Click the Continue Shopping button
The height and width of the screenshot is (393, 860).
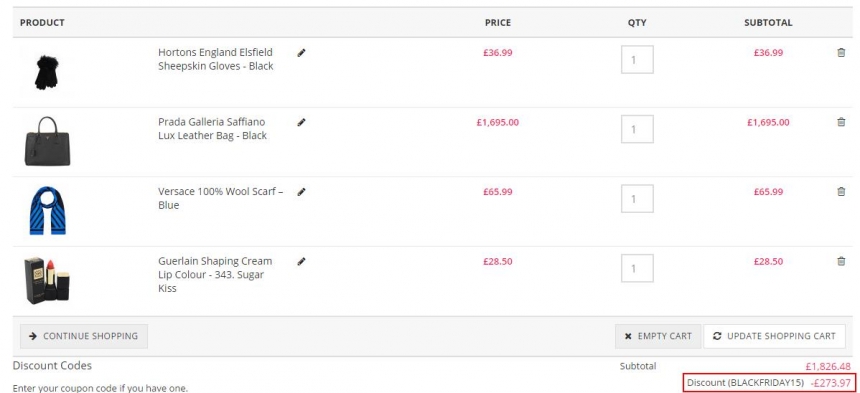(84, 336)
